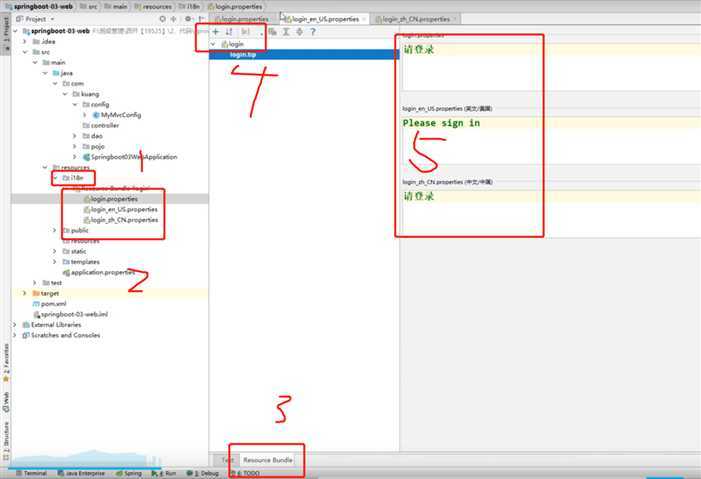
Task: Add a new property with plus icon
Action: 215,32
